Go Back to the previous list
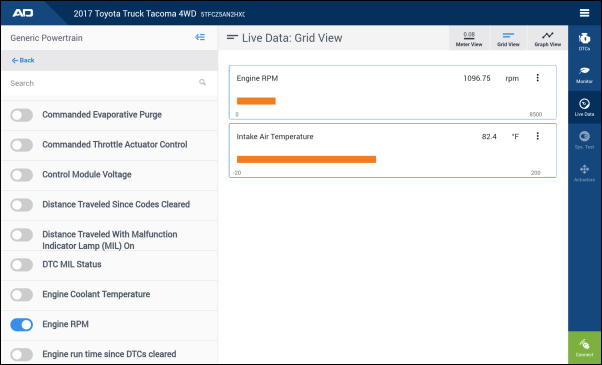 [23, 60]
